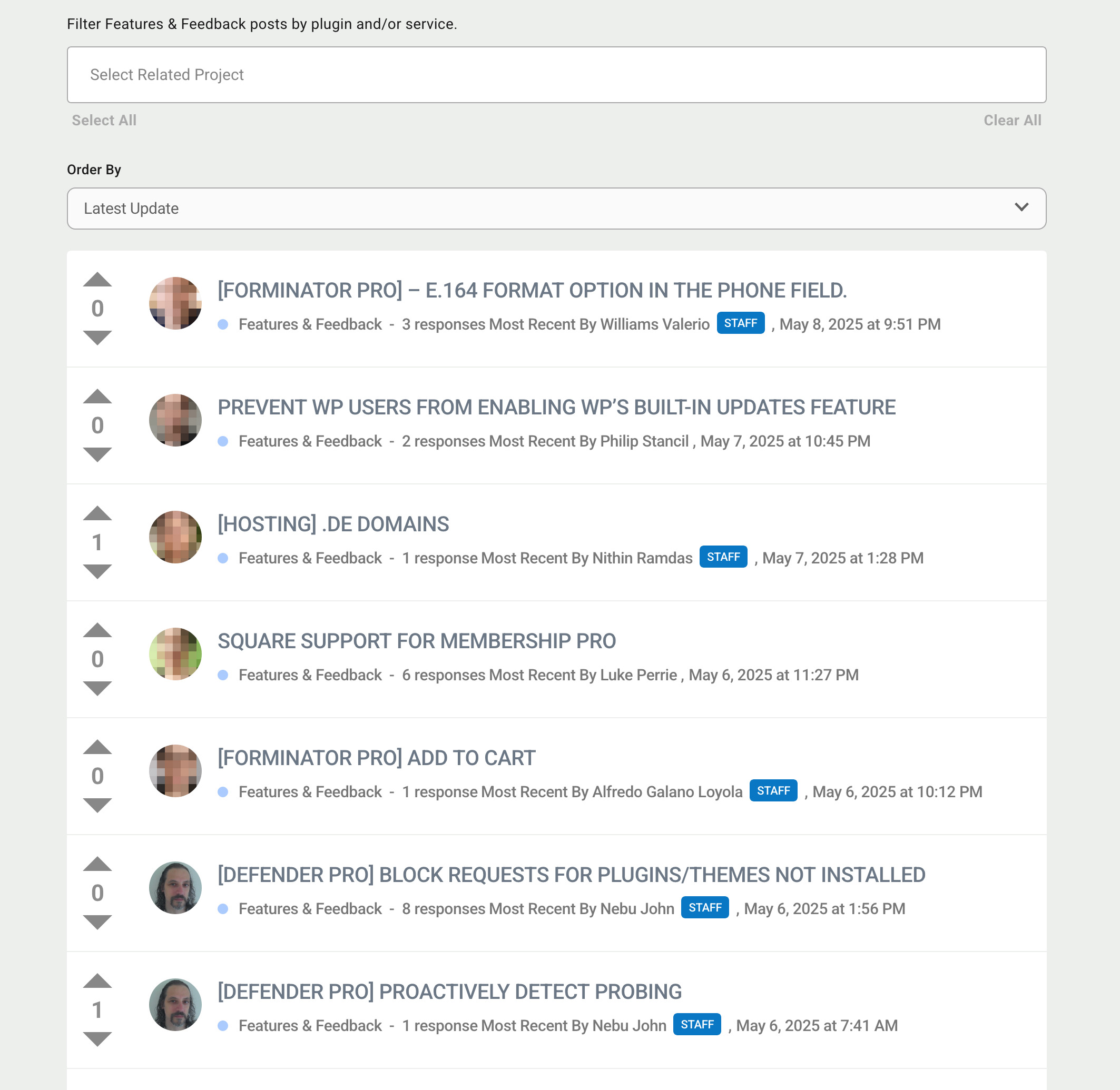
Task: Click Features & Feedback category on Square Support post
Action: [x=310, y=675]
